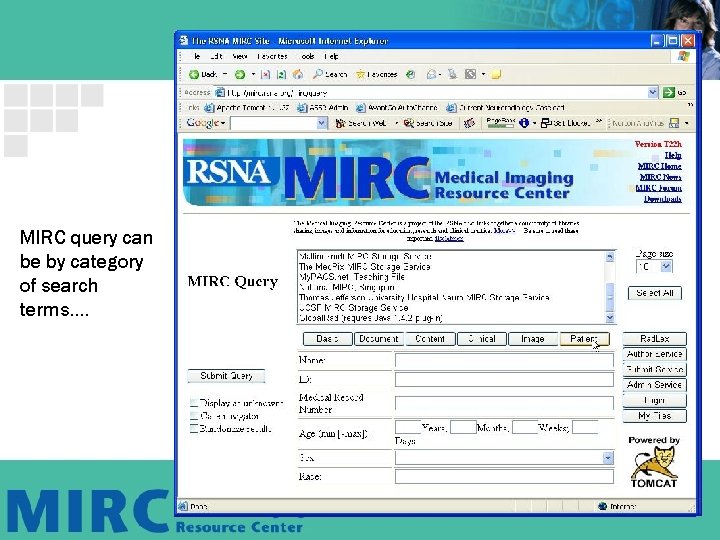Click the Refresh page icon

click(281, 74)
